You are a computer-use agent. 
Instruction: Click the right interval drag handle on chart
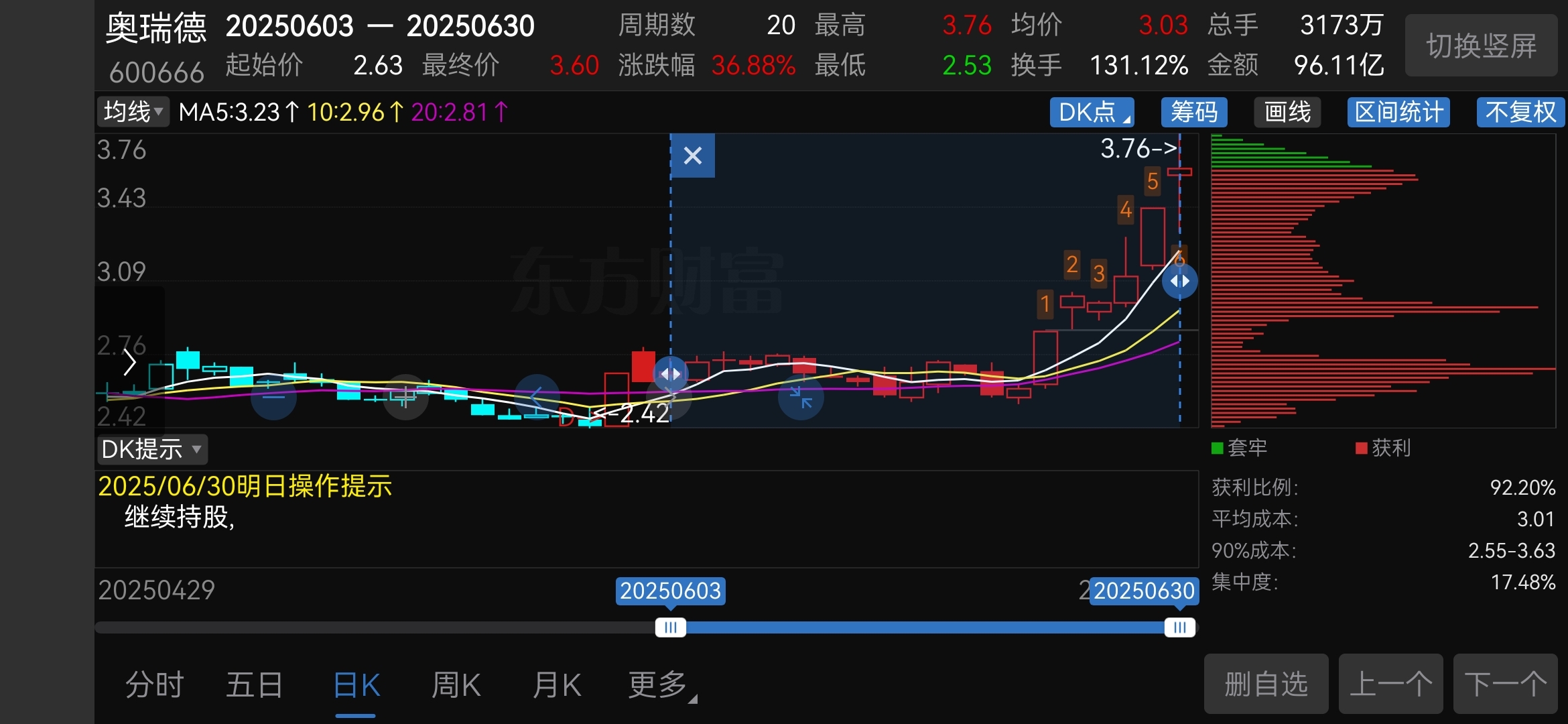[1180, 281]
